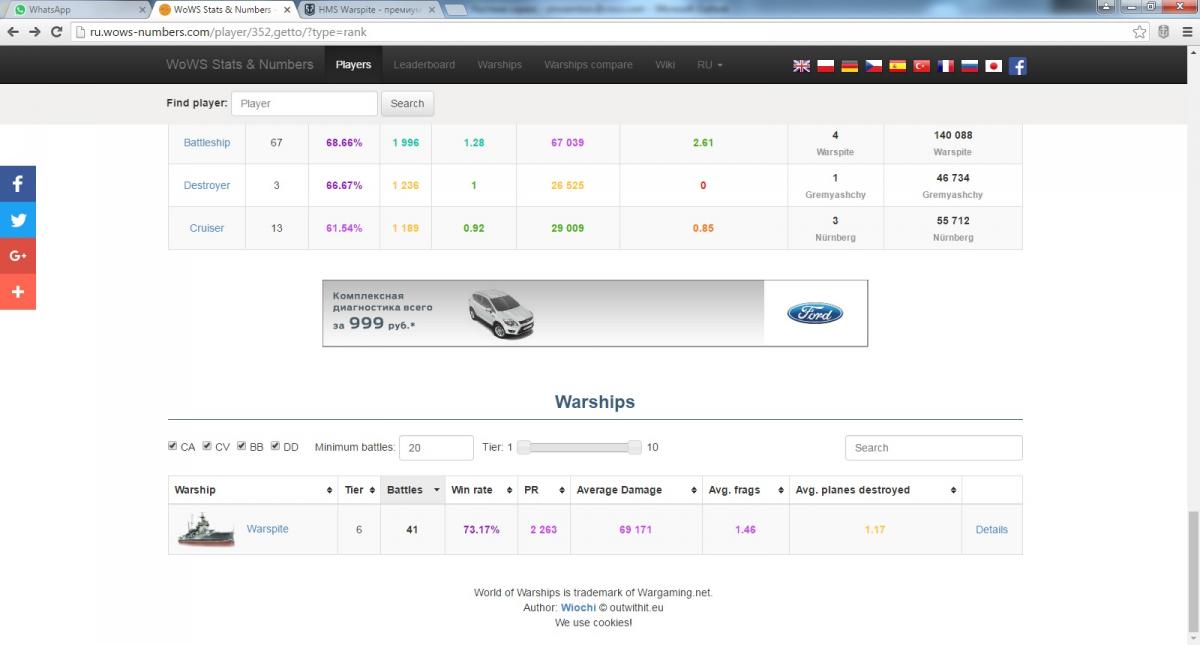Toggle the BB ship type checkbox
The width and height of the screenshot is (1200, 645).
[242, 446]
